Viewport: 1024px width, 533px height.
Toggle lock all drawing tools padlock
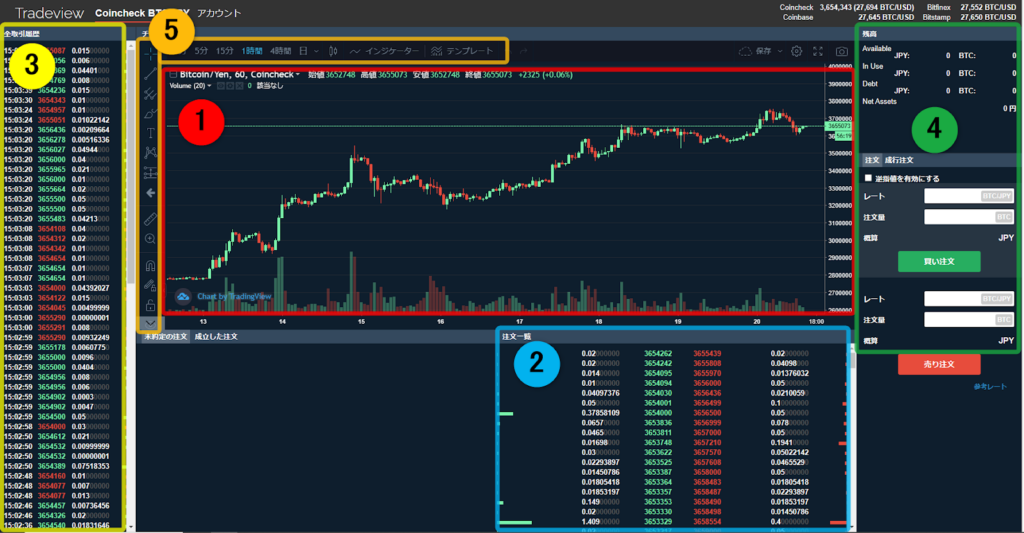[150, 305]
